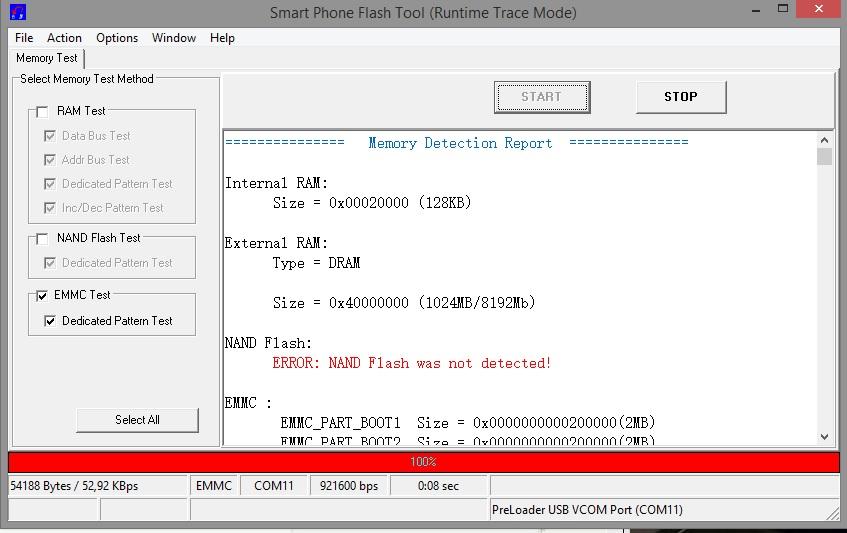This screenshot has width=847, height=533.
Task: Toggle the Addr Bus Test checkbox
Action: tap(50, 160)
